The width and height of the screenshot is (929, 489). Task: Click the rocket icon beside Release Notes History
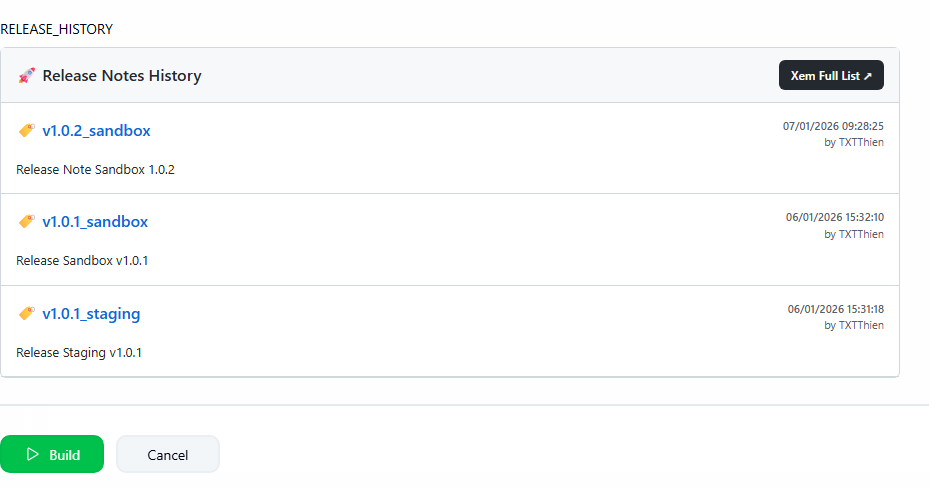pos(27,75)
